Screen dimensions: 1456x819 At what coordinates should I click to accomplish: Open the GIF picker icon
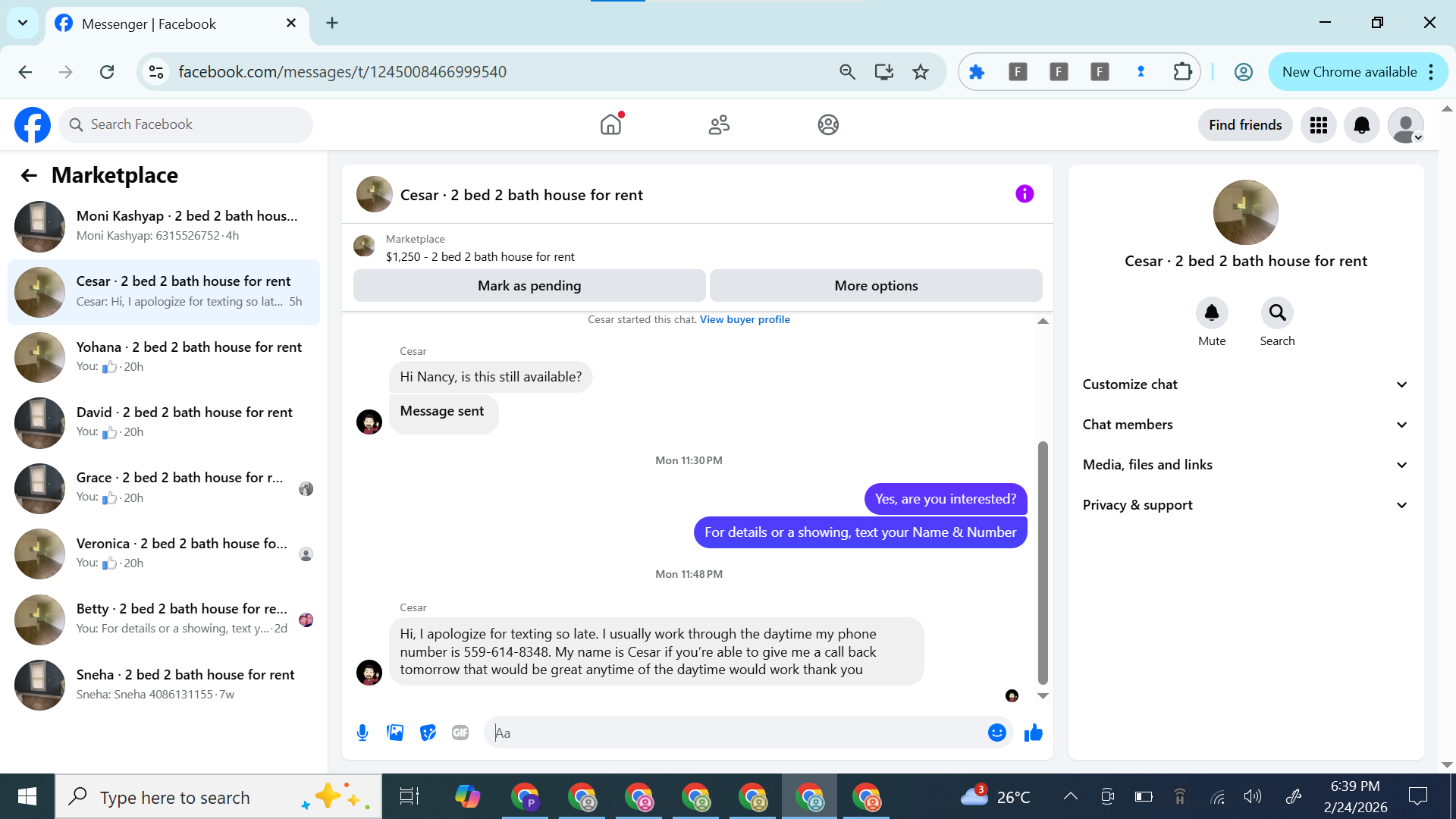coord(460,733)
